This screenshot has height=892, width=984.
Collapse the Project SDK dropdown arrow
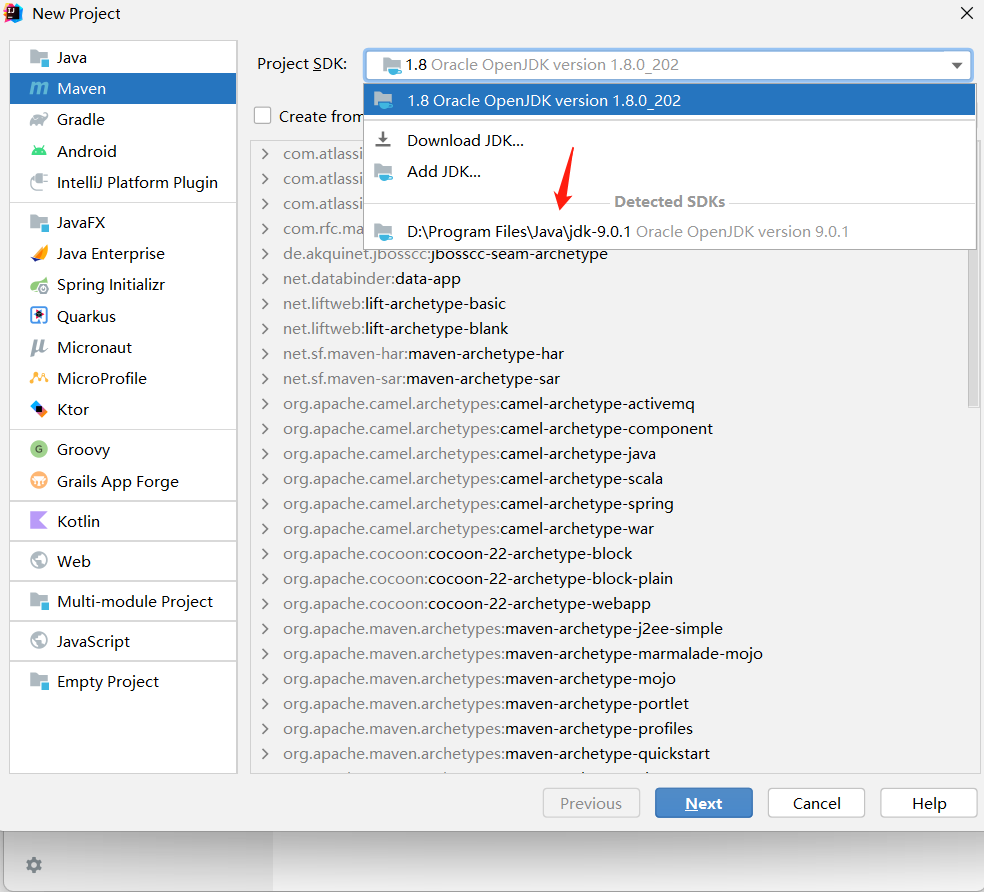[x=956, y=65]
